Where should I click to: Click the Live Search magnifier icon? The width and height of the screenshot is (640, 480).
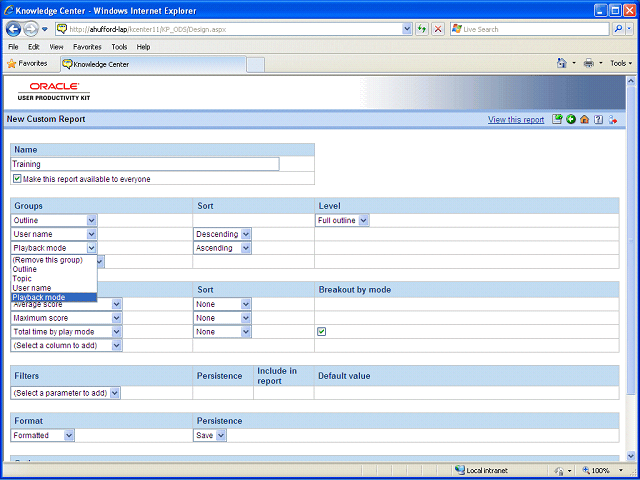point(619,29)
